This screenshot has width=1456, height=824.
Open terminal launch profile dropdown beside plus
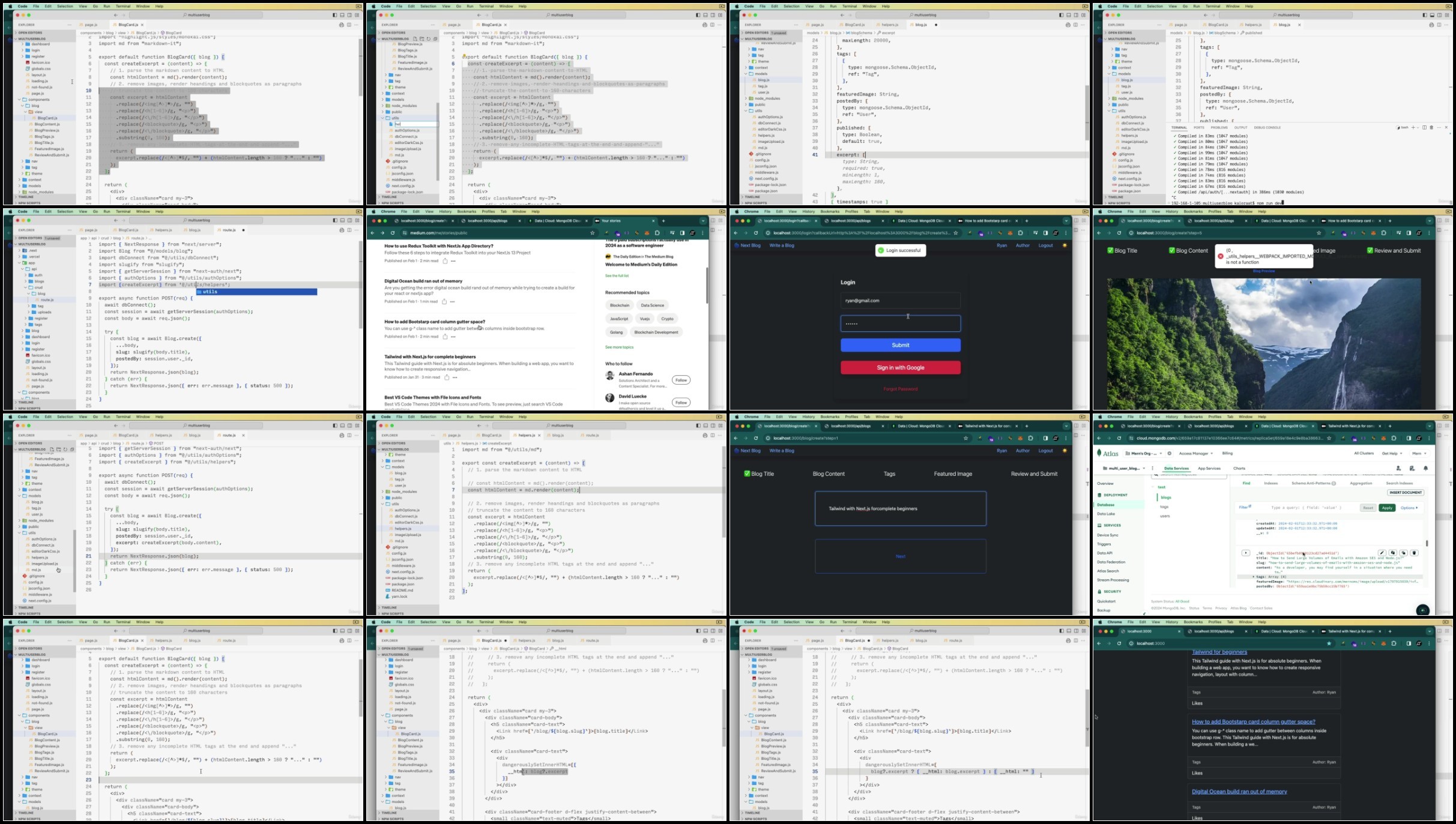pos(1418,127)
